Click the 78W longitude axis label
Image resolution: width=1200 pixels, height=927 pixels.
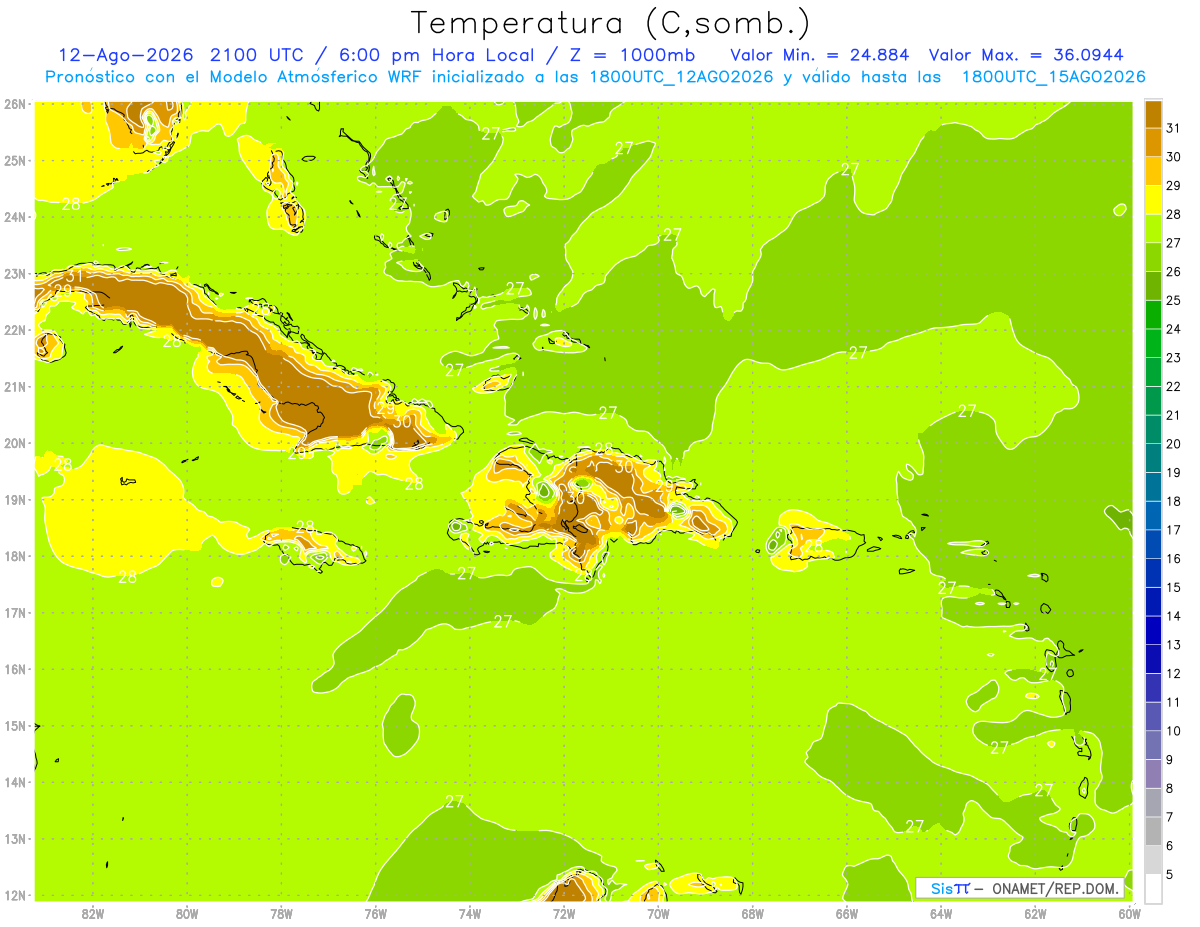[281, 913]
